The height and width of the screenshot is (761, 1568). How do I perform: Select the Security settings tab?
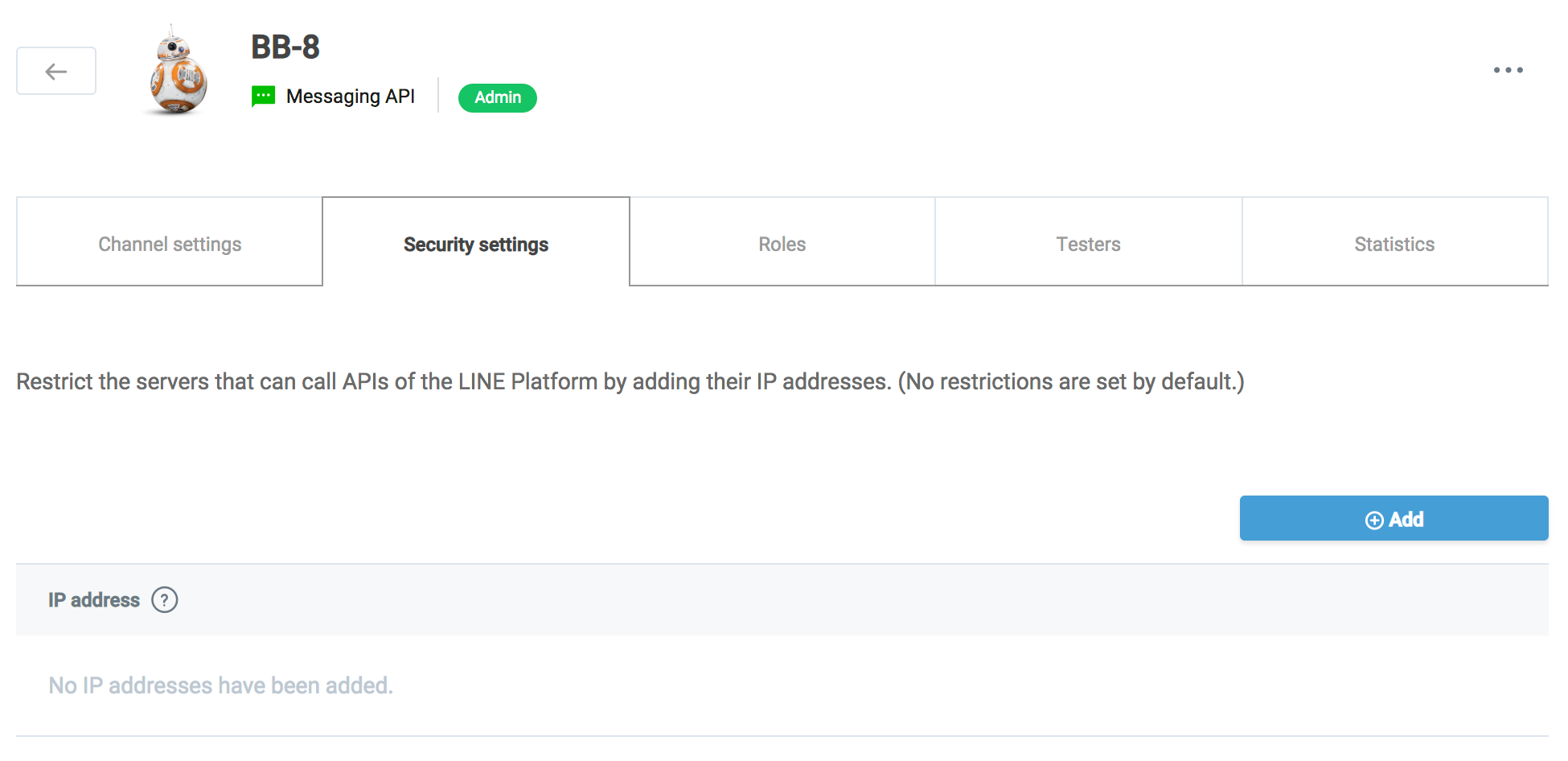tap(476, 242)
